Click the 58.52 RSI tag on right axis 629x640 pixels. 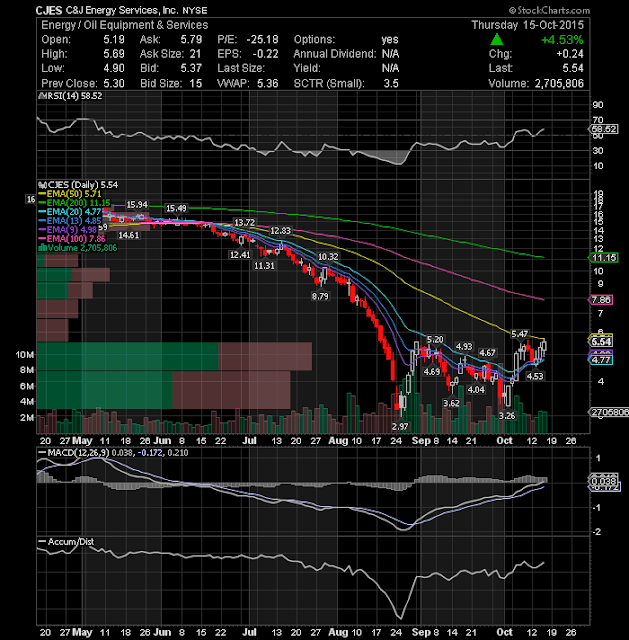tap(605, 129)
